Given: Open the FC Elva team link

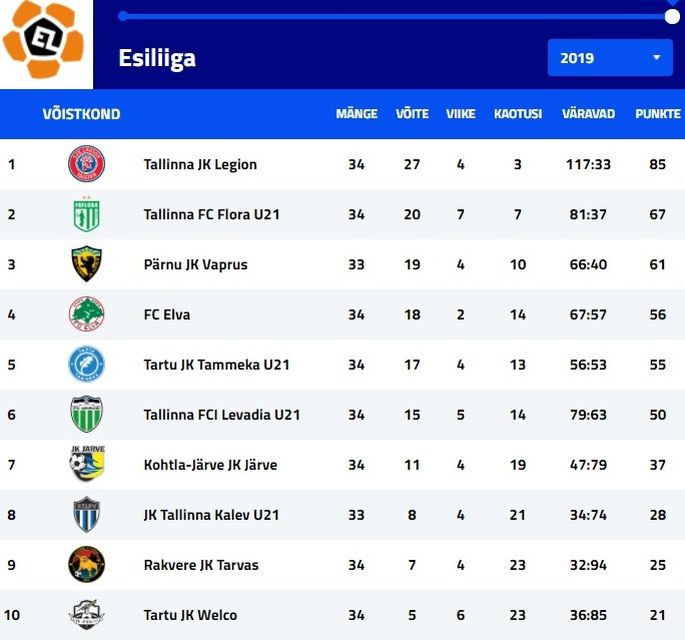Looking at the screenshot, I should tap(167, 315).
